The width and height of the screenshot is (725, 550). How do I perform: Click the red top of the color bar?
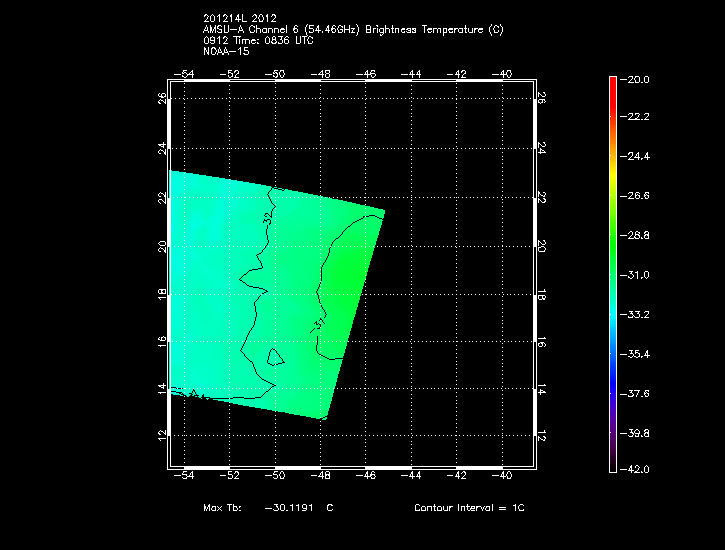tap(612, 85)
